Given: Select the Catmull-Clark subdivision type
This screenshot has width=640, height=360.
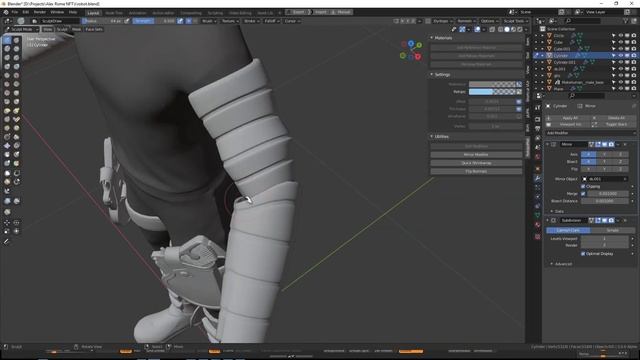Looking at the screenshot, I should [x=568, y=230].
